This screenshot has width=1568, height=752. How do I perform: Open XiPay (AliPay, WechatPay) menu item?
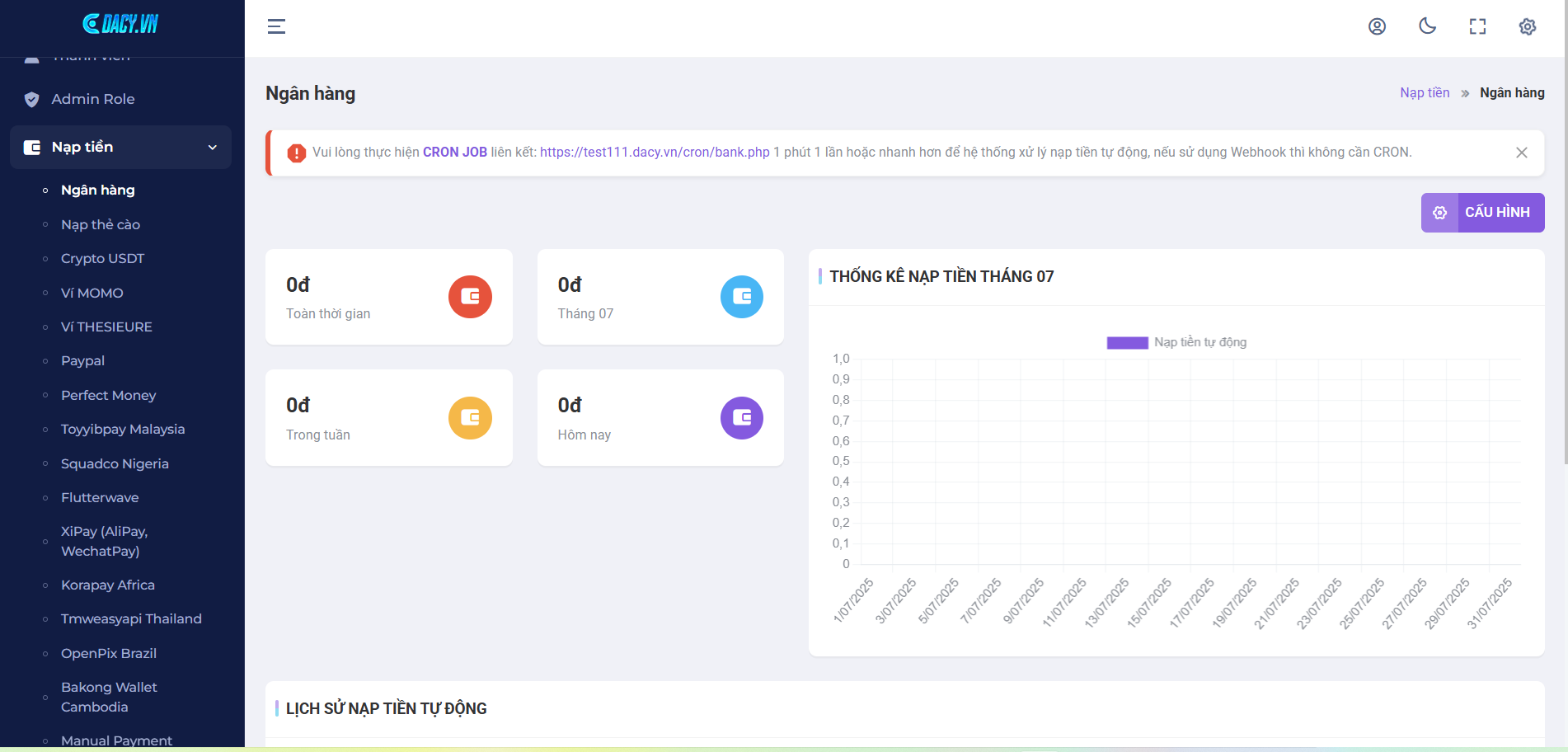[x=105, y=542]
